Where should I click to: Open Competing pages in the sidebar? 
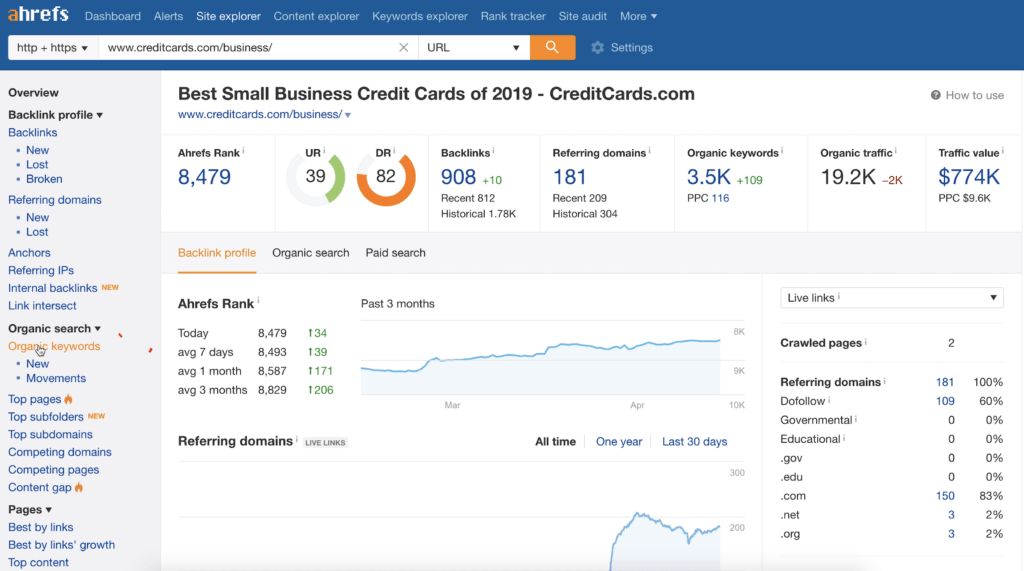coord(54,469)
